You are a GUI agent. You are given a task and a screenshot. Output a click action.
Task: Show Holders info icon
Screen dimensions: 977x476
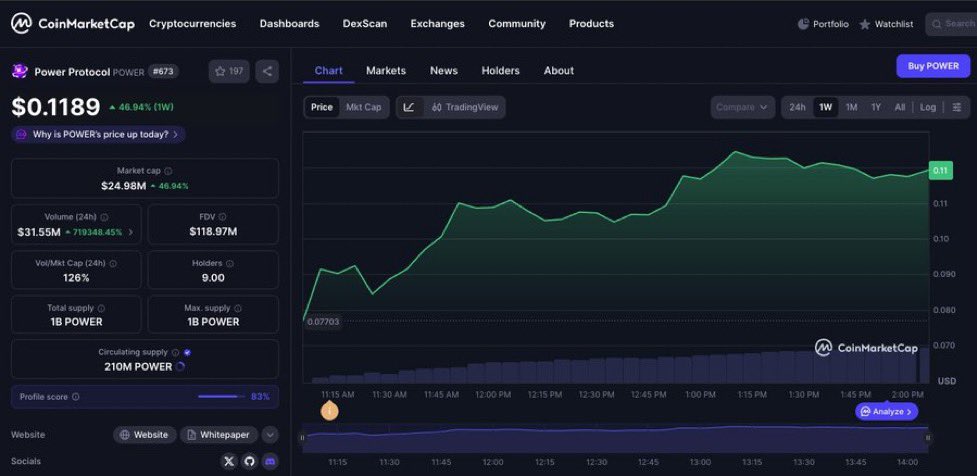click(x=229, y=264)
